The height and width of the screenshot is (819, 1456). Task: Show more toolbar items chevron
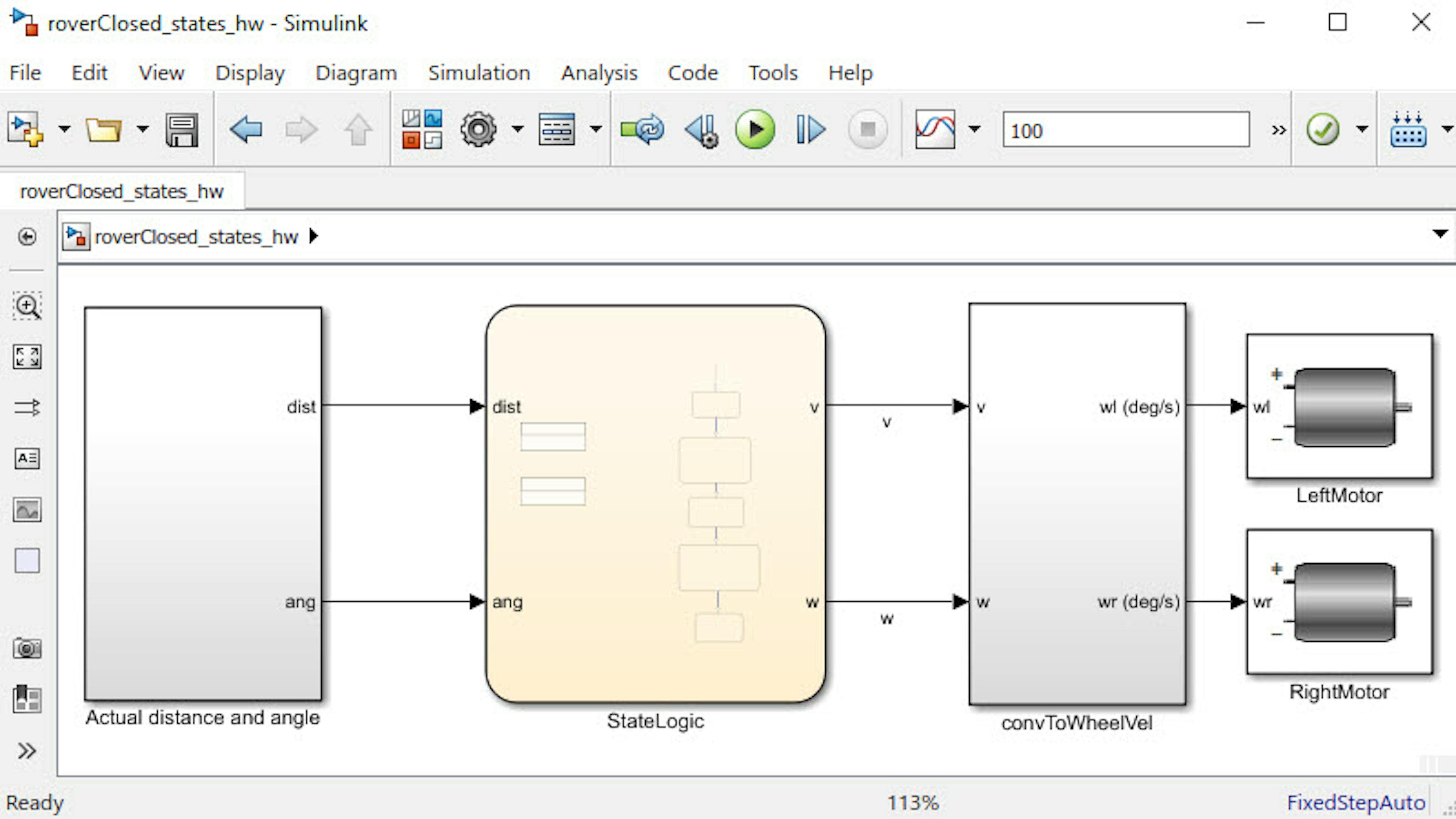coord(1279,131)
